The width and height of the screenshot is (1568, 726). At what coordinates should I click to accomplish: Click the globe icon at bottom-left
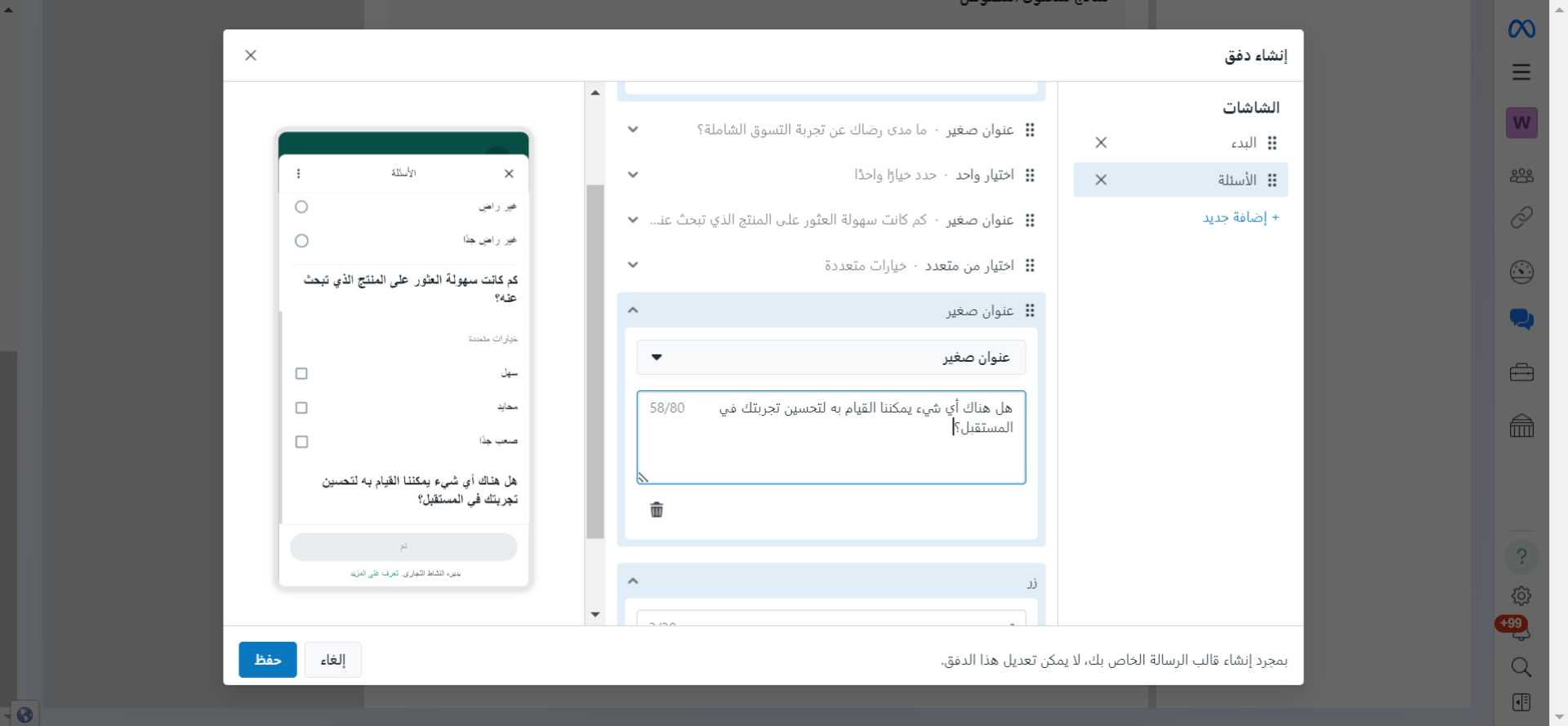24,715
